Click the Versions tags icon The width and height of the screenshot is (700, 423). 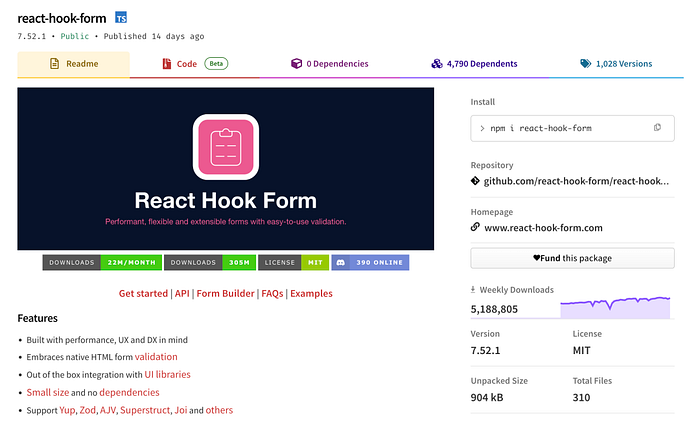click(585, 64)
